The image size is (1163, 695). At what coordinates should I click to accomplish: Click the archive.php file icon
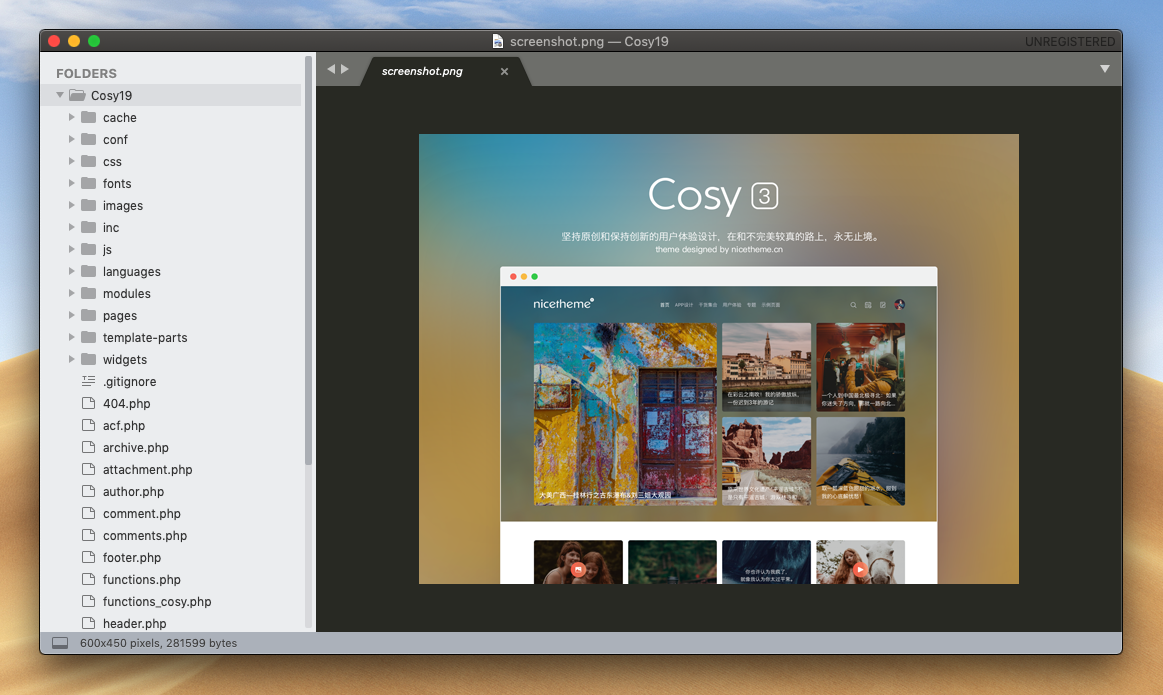tap(88, 447)
